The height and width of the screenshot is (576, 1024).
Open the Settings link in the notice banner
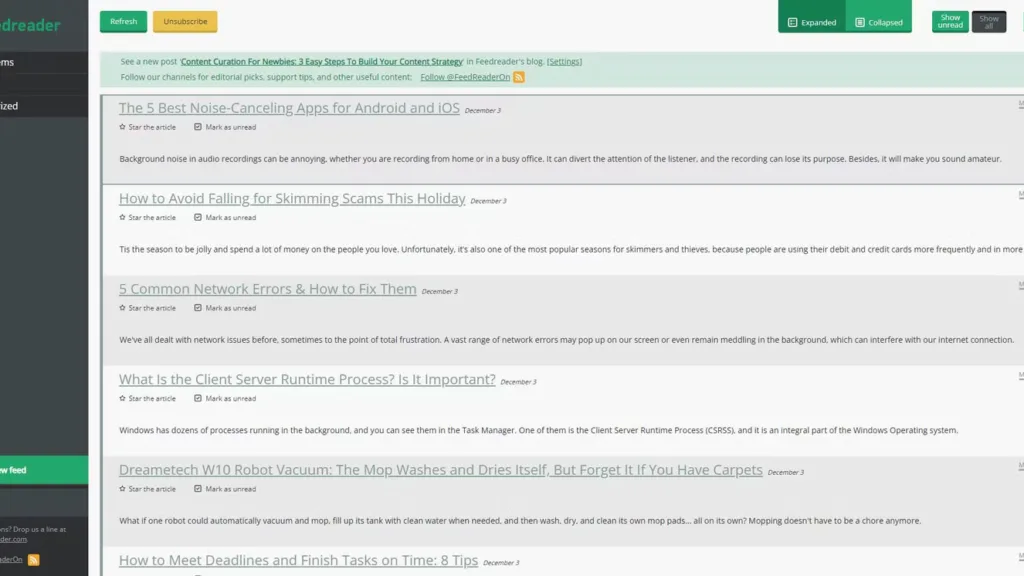tap(564, 61)
